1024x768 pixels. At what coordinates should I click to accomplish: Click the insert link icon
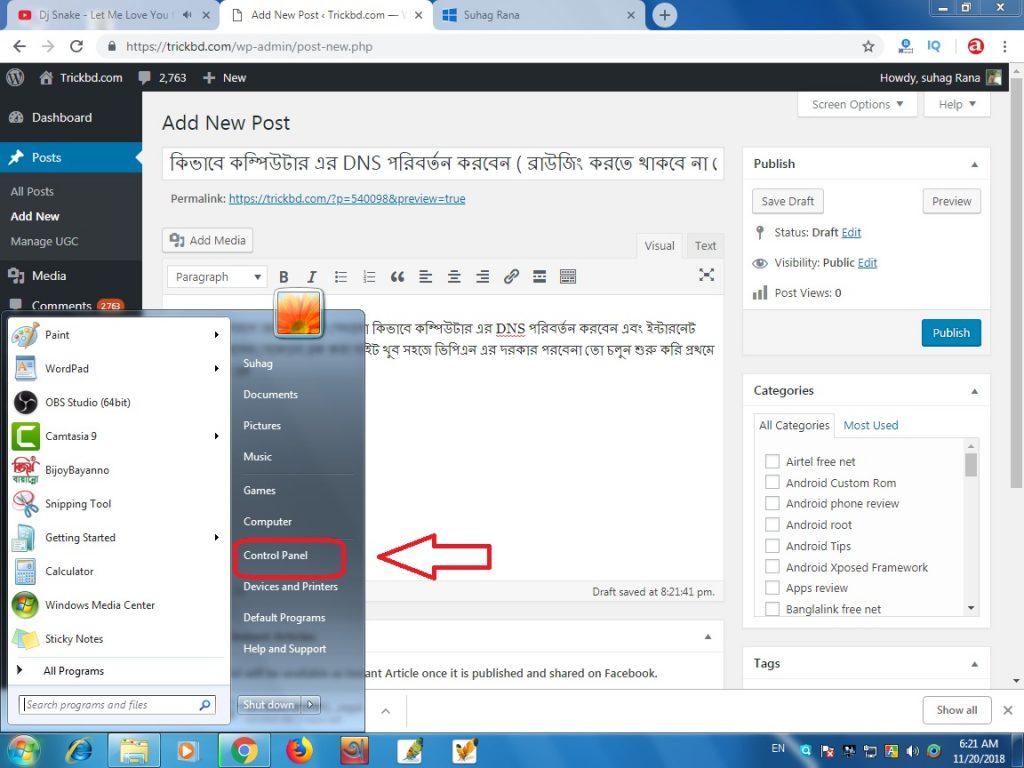511,277
